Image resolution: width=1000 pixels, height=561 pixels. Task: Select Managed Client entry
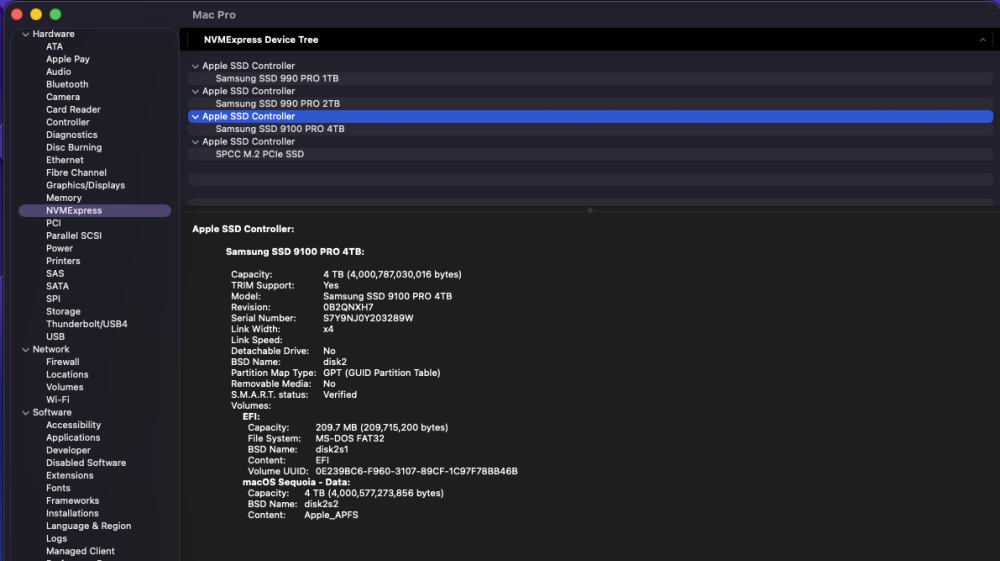coord(80,551)
